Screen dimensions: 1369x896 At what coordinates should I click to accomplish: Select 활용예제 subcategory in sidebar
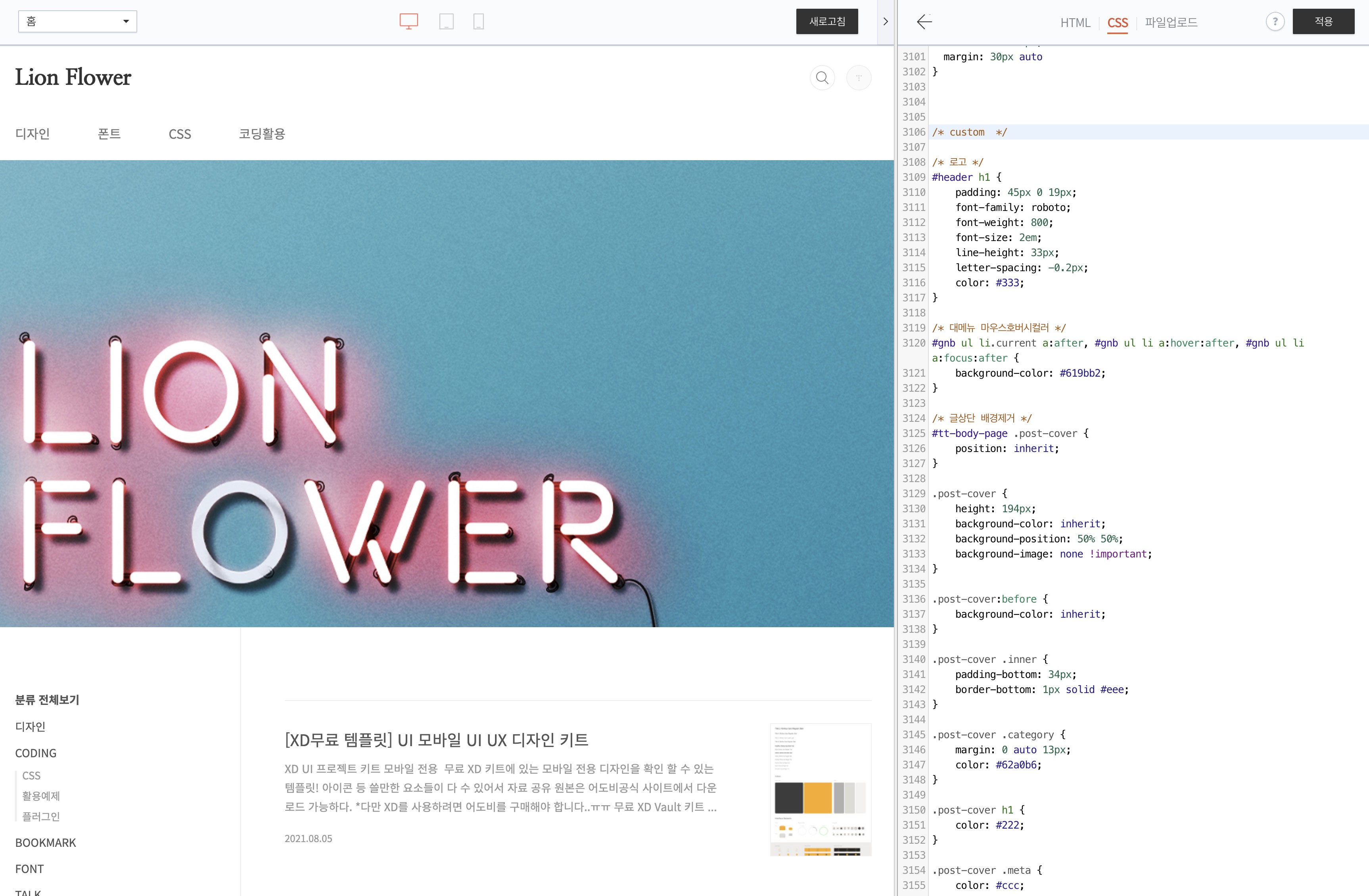point(41,796)
